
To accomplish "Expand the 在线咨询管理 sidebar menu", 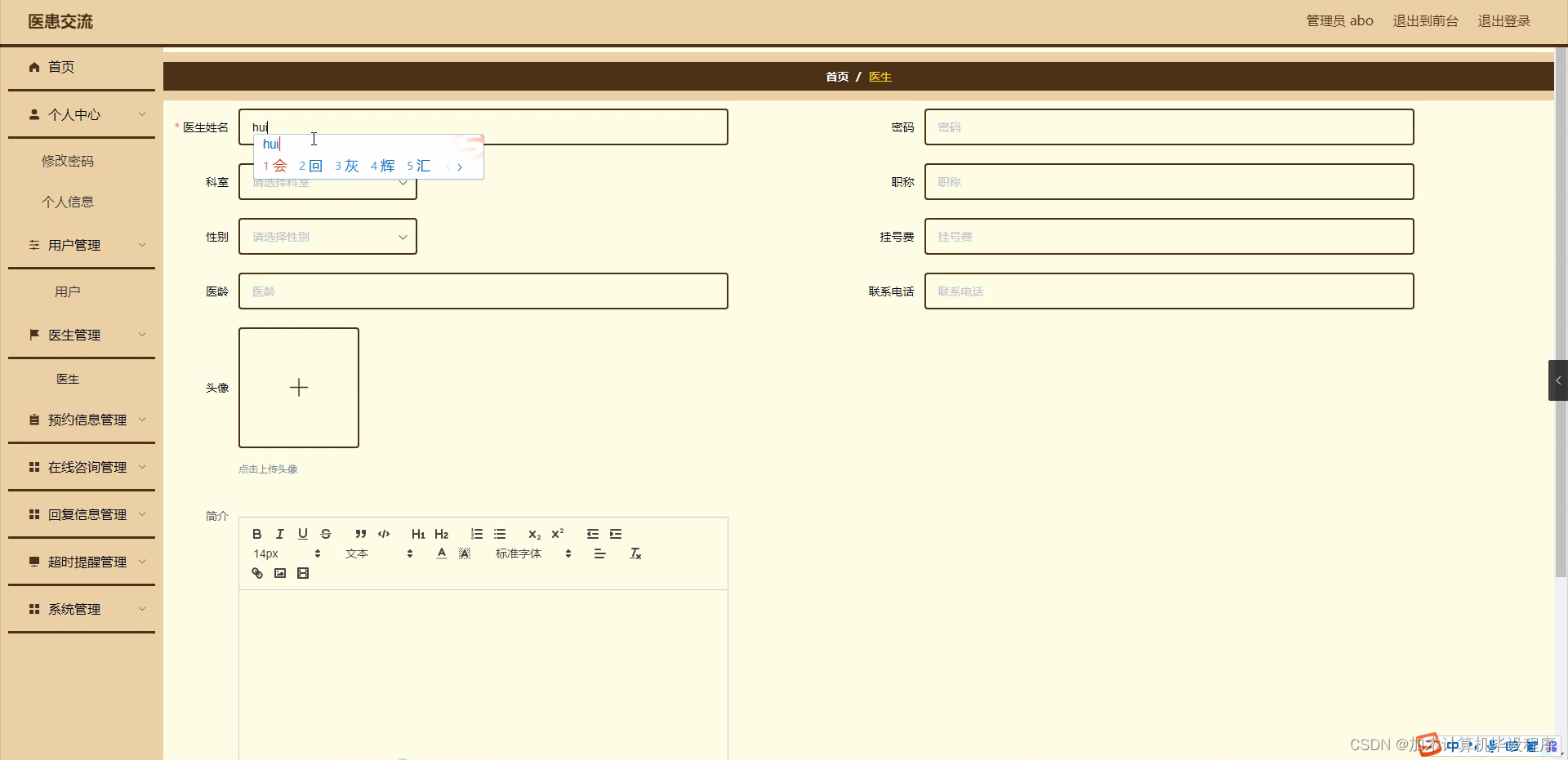I will pos(82,467).
